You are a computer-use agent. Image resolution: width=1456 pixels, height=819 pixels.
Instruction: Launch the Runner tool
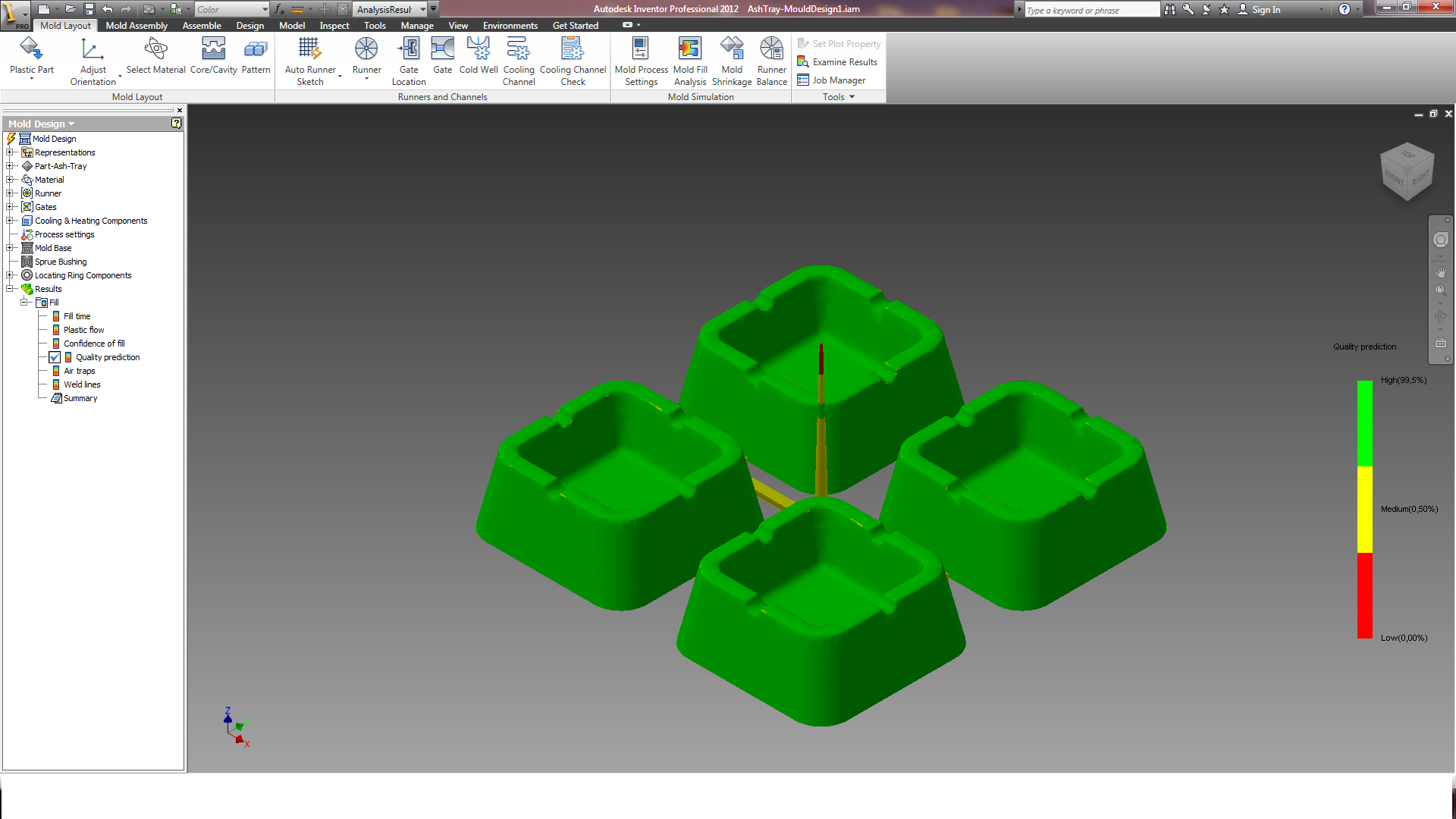[366, 58]
